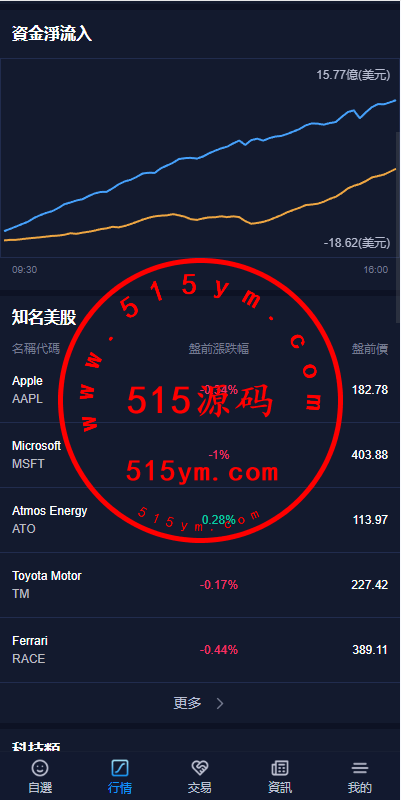Click the vertical scrollbar on right
This screenshot has width=401, height=800.
[398, 227]
